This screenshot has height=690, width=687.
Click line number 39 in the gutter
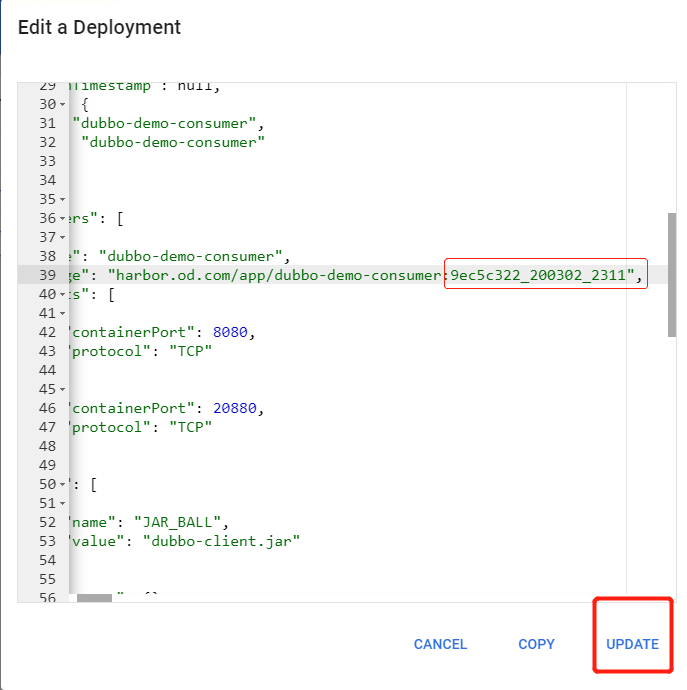[x=47, y=276]
